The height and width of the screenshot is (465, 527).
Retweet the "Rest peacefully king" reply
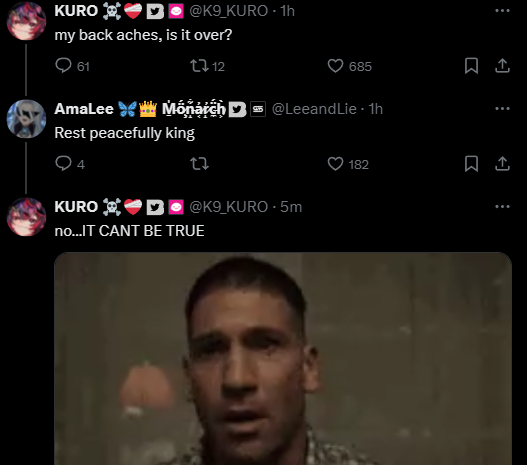[200, 164]
